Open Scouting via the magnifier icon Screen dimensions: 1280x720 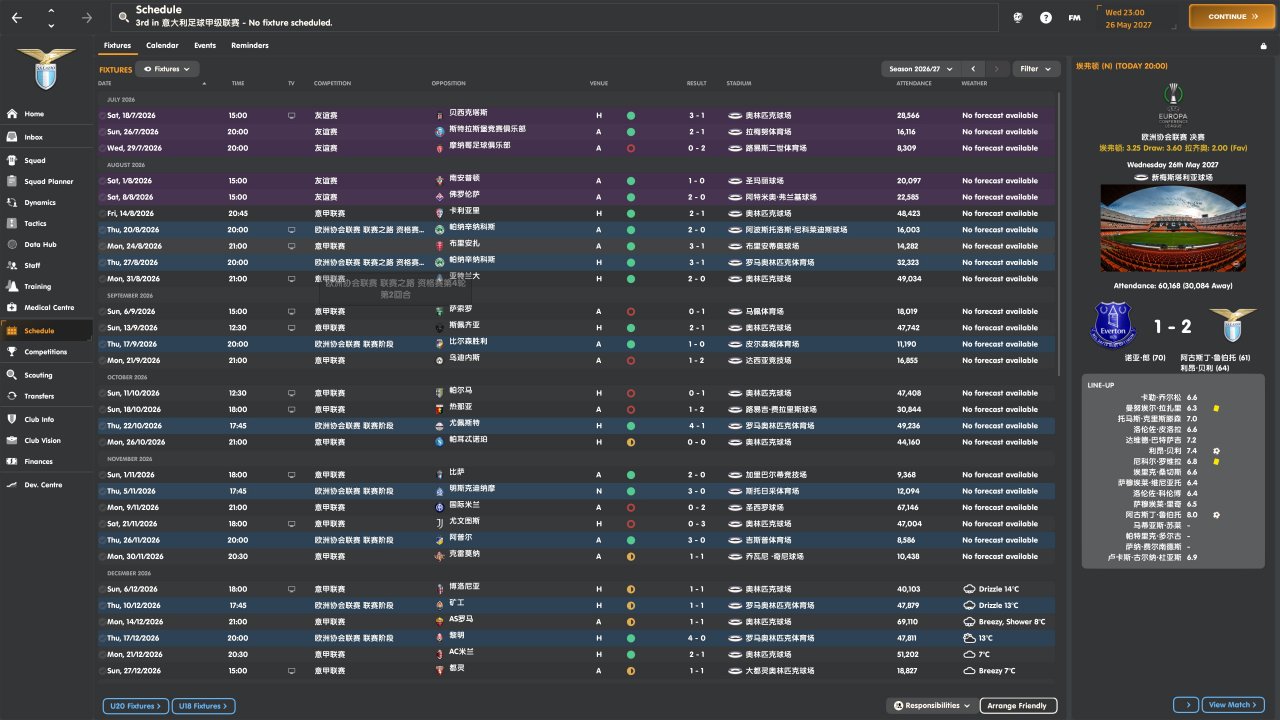click(x=13, y=375)
